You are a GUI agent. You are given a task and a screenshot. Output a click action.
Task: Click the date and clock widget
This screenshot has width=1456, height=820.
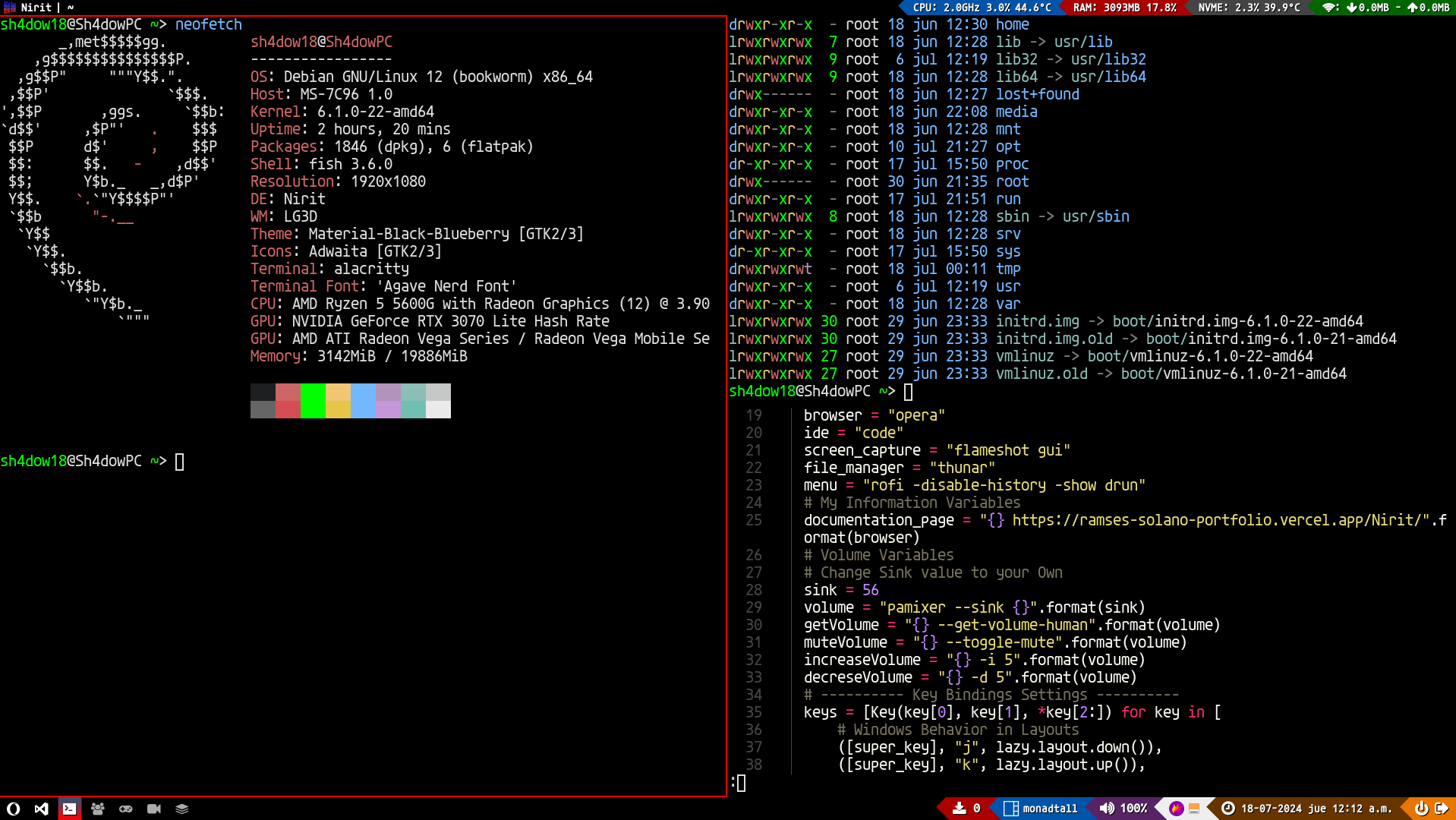point(1306,809)
